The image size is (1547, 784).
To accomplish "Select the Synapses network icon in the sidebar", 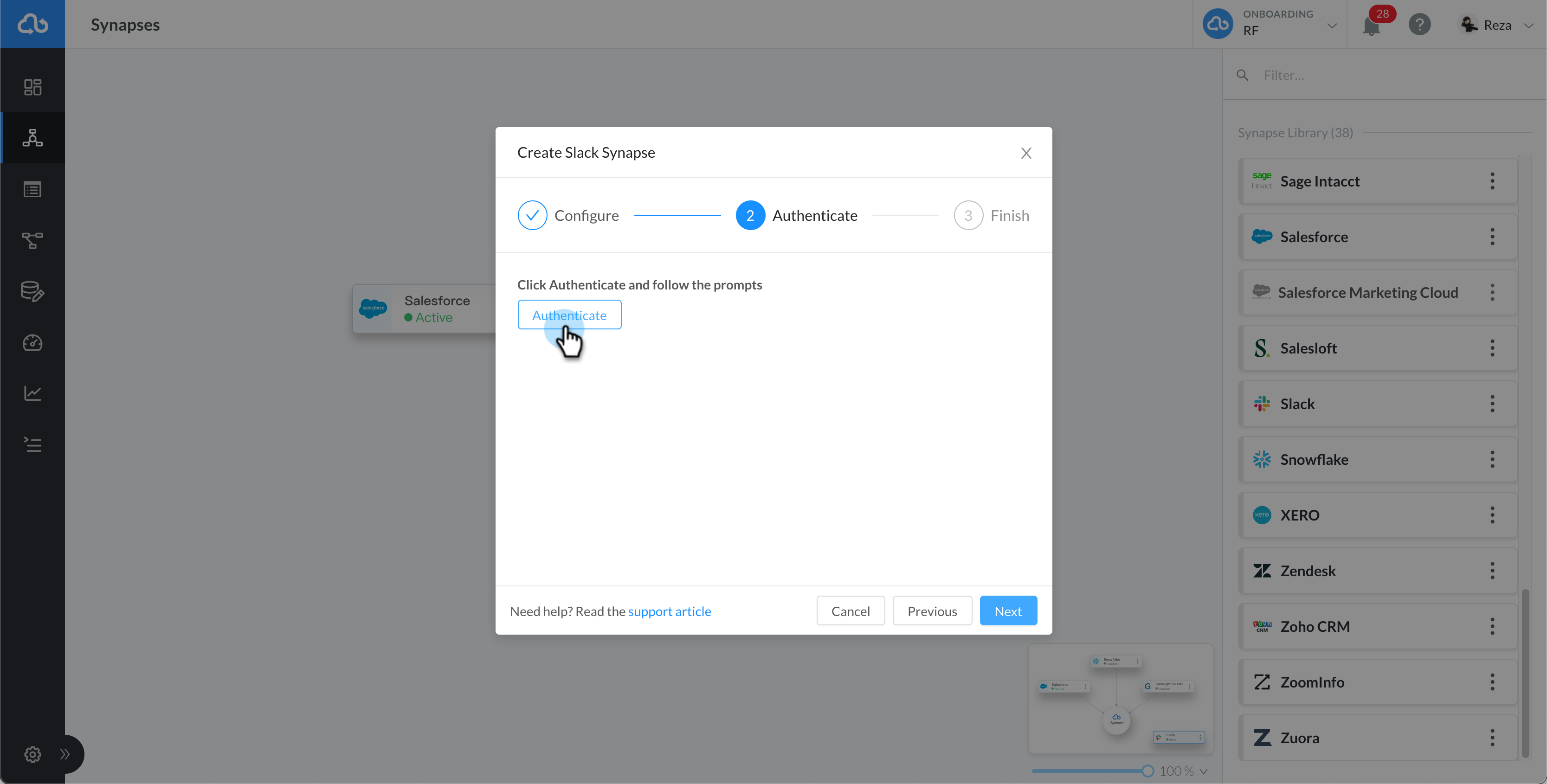I will point(32,137).
